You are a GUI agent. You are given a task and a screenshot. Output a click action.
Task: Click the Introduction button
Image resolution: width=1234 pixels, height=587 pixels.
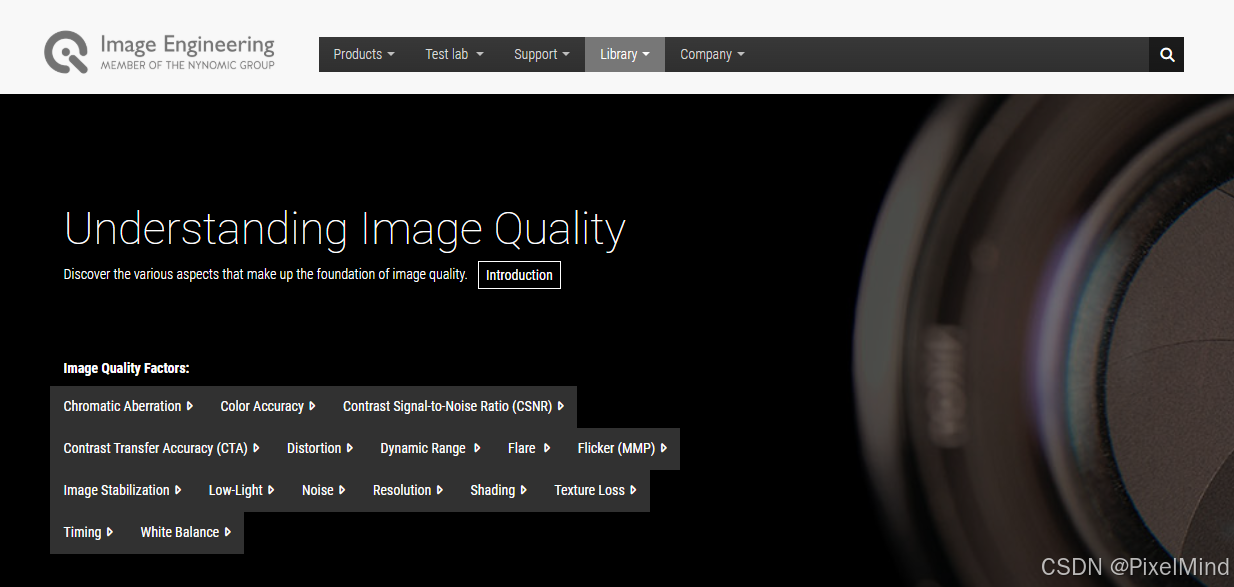click(x=519, y=275)
